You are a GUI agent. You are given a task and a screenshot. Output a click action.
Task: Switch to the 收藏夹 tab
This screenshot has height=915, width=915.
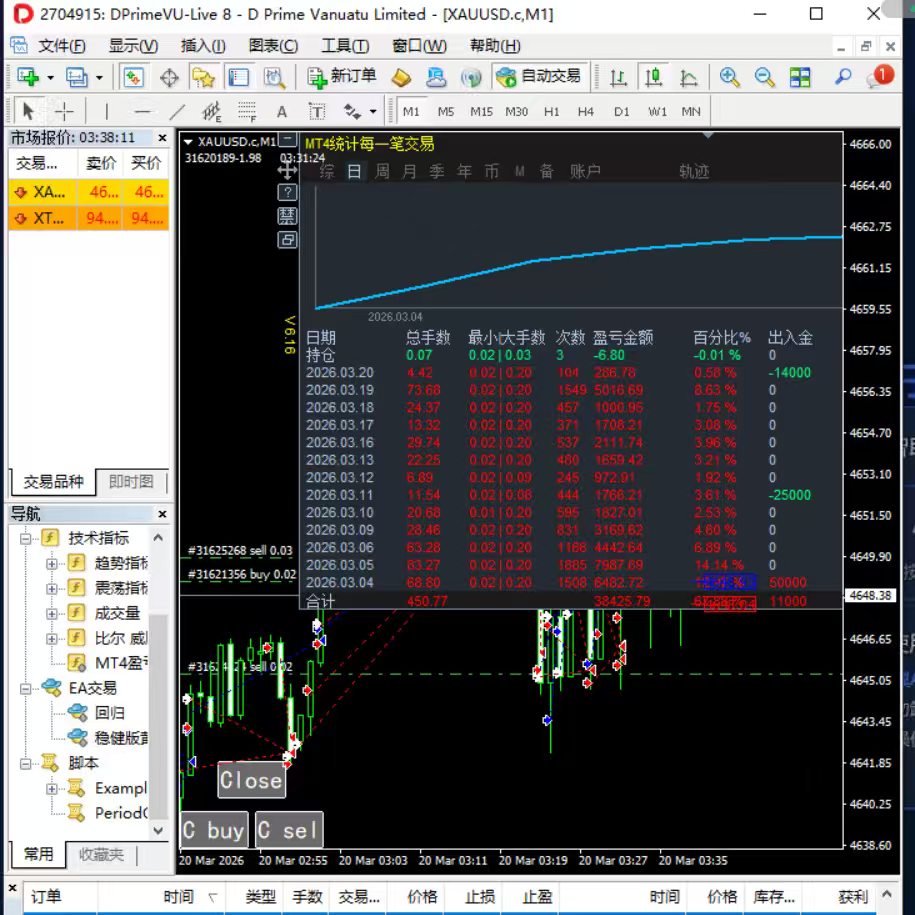pos(101,854)
